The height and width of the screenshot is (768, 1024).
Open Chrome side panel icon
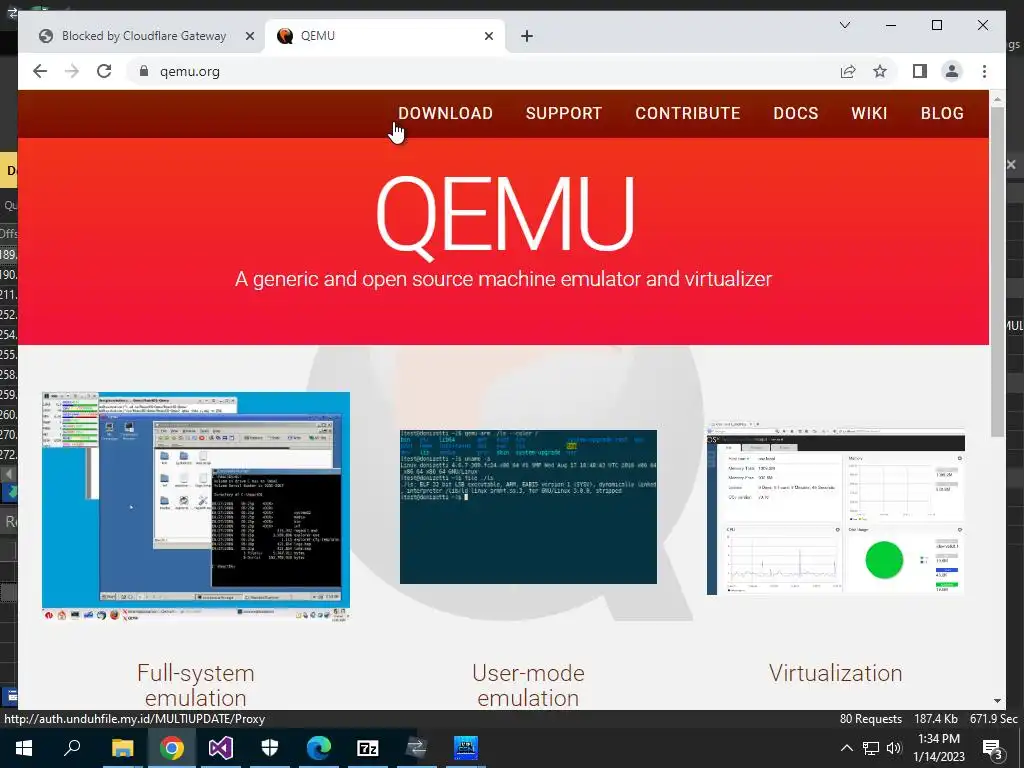[x=920, y=71]
